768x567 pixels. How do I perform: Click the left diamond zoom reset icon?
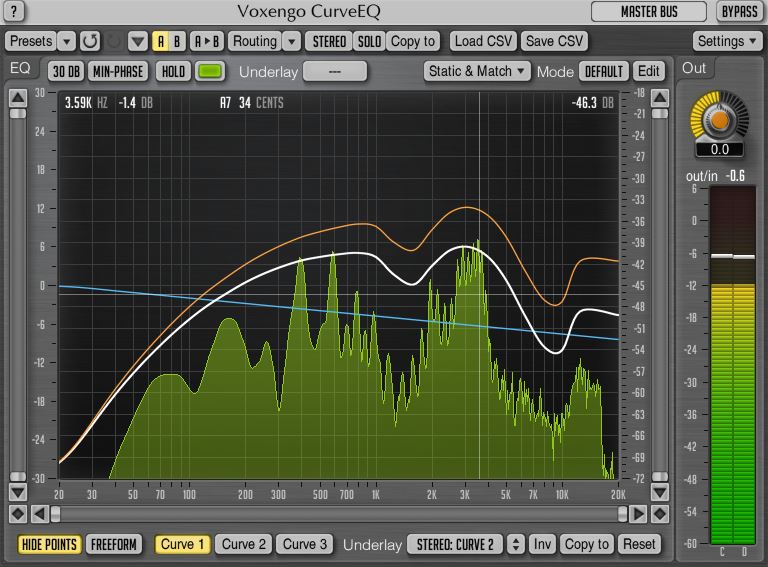18,514
